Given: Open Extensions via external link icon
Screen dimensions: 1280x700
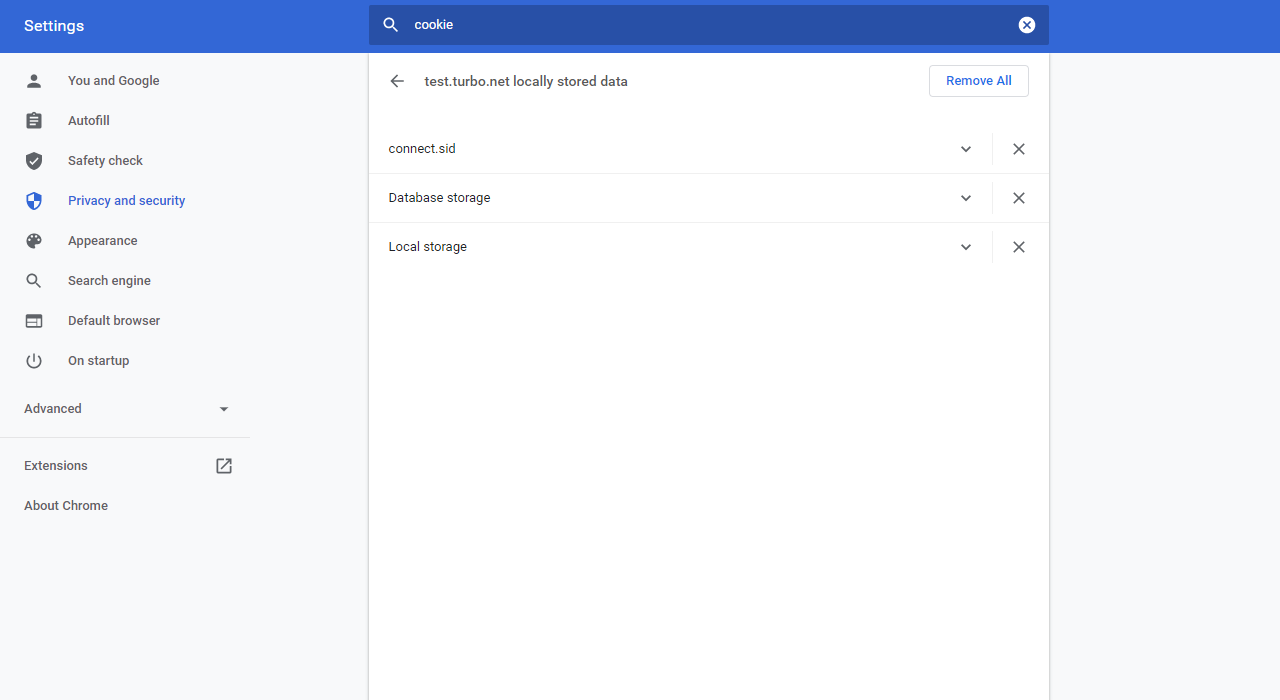Looking at the screenshot, I should (224, 466).
